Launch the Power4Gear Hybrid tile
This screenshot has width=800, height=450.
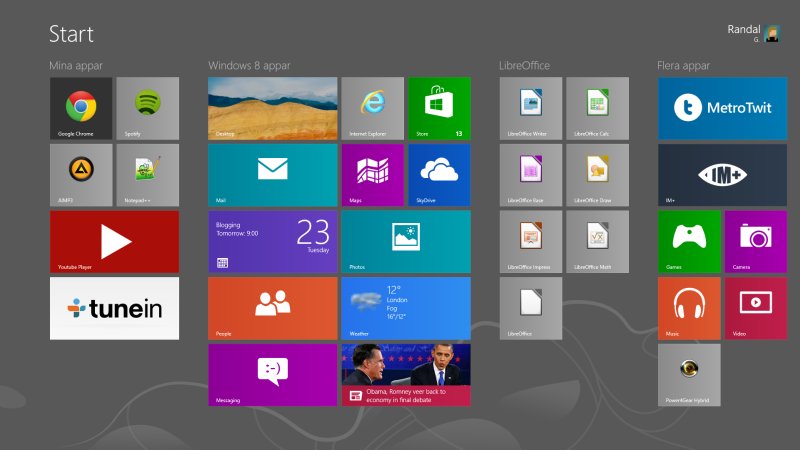click(689, 375)
